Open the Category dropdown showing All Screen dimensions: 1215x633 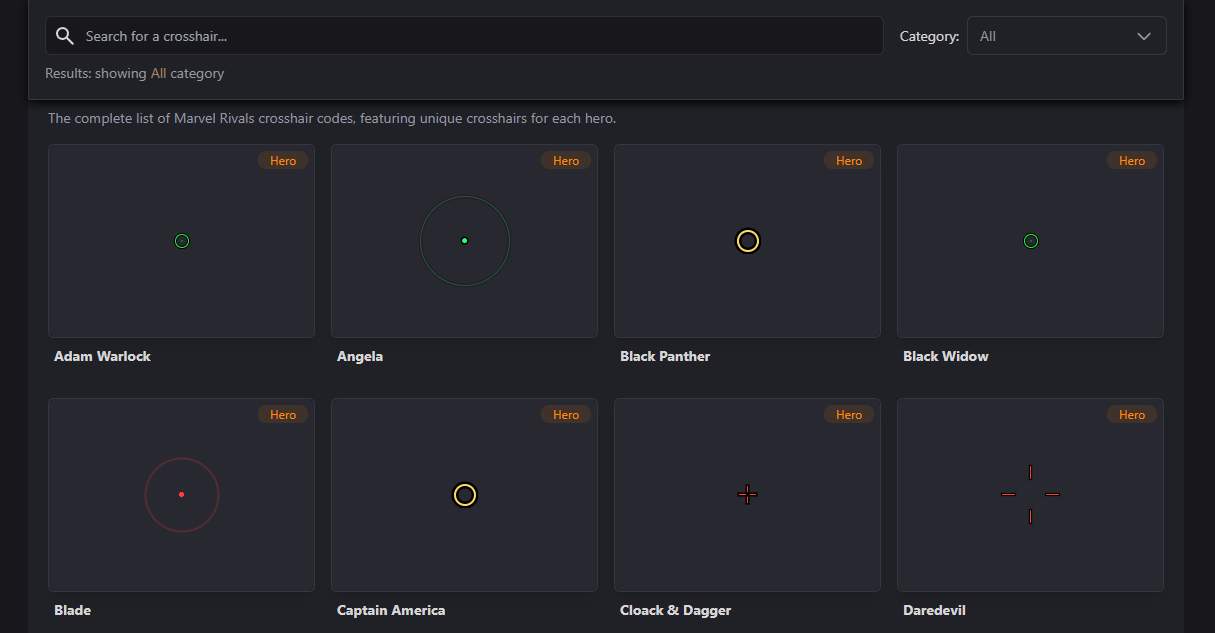[1066, 36]
